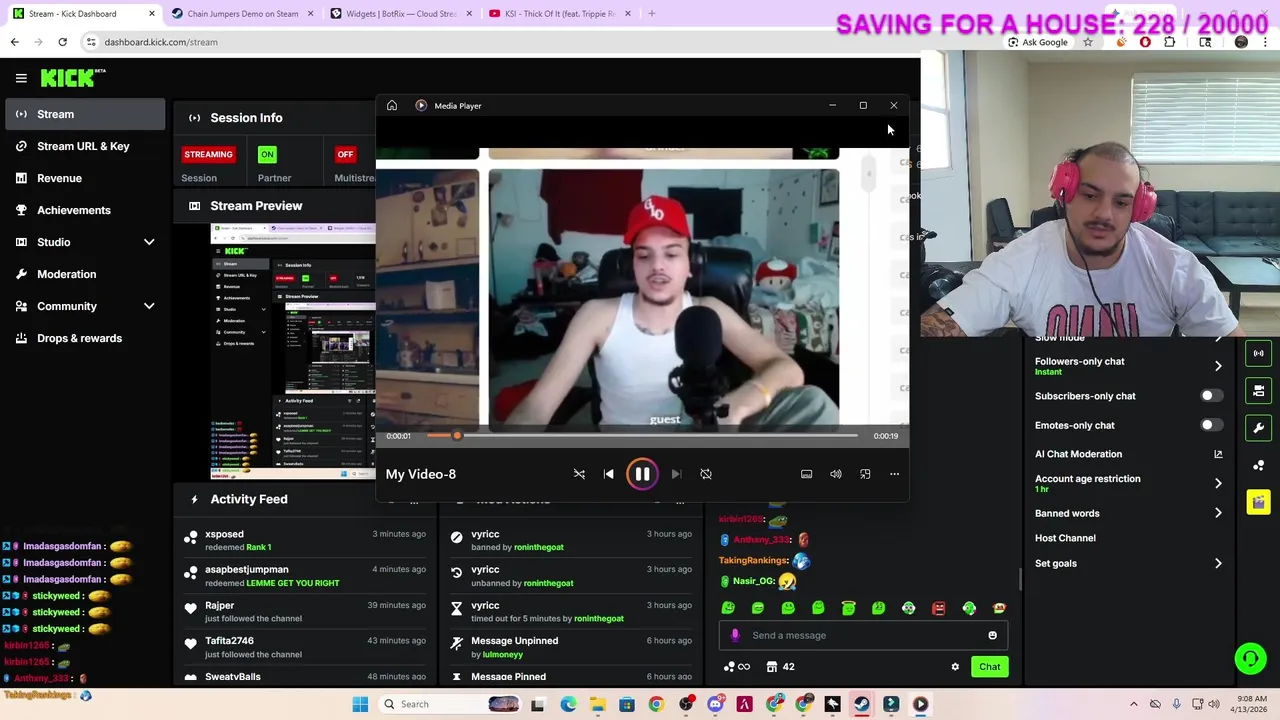Click the broadcast signal icon in right sidebar
Image resolution: width=1280 pixels, height=720 pixels.
tap(1259, 353)
